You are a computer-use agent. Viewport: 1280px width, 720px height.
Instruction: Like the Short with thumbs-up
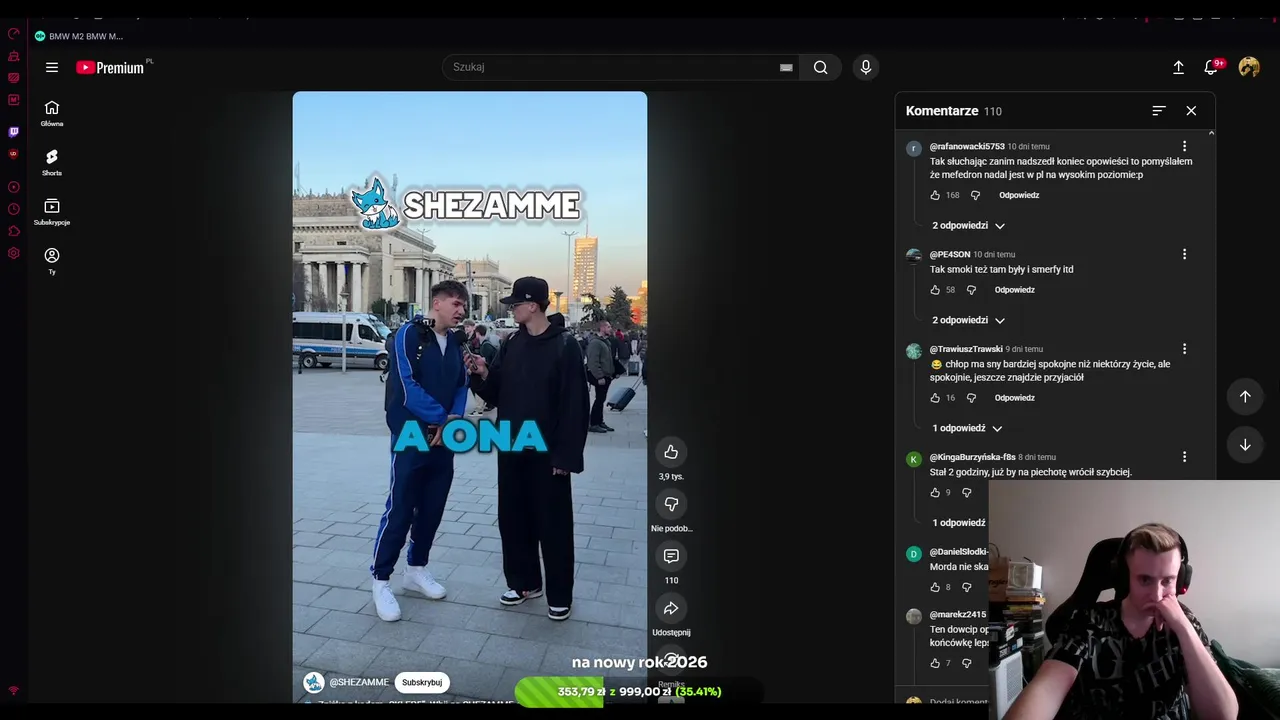671,452
